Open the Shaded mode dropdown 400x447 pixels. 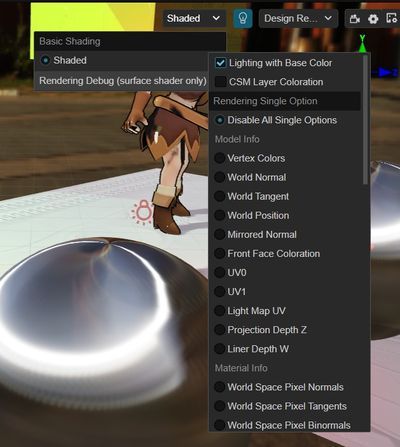tap(194, 18)
